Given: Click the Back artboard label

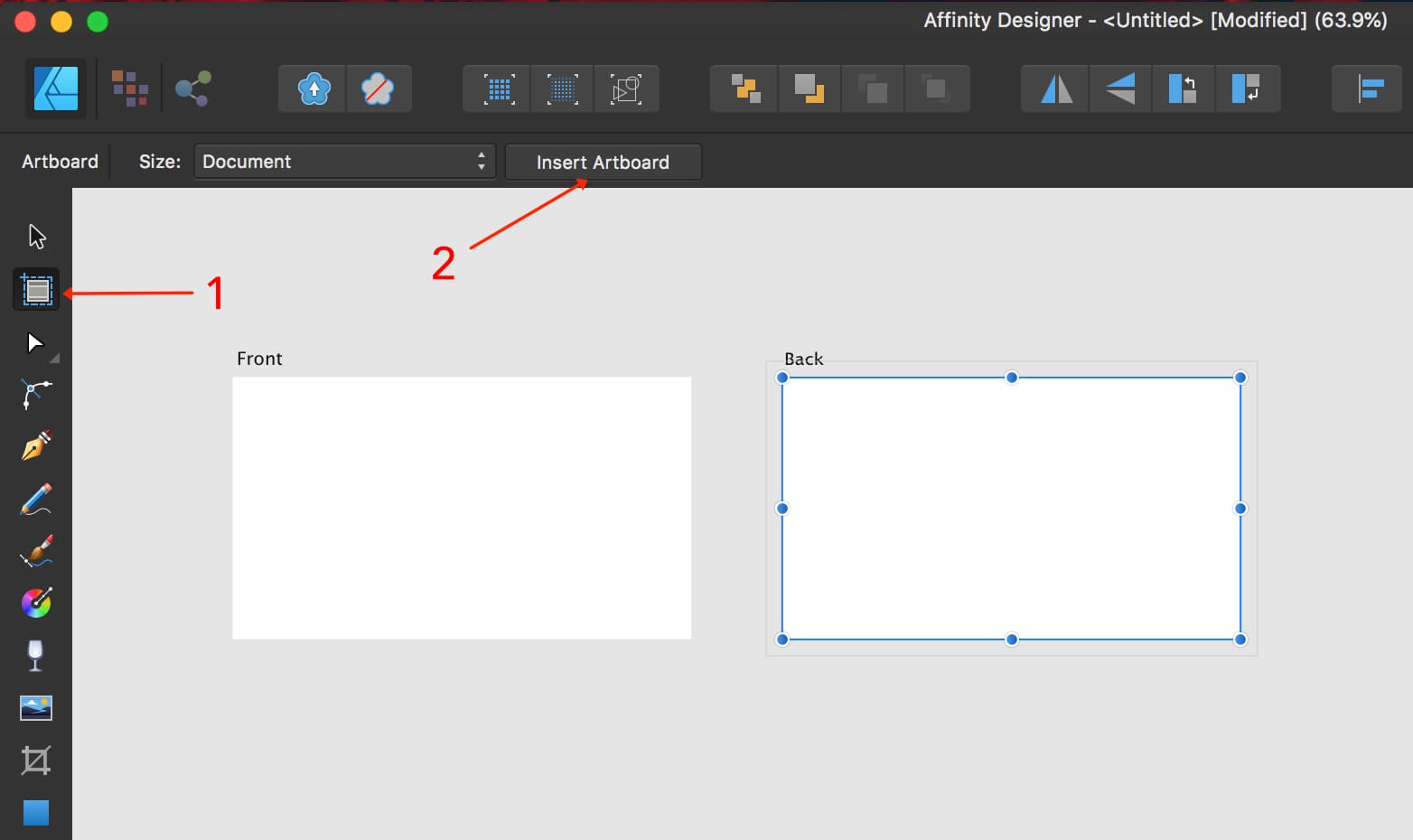Looking at the screenshot, I should (x=804, y=359).
